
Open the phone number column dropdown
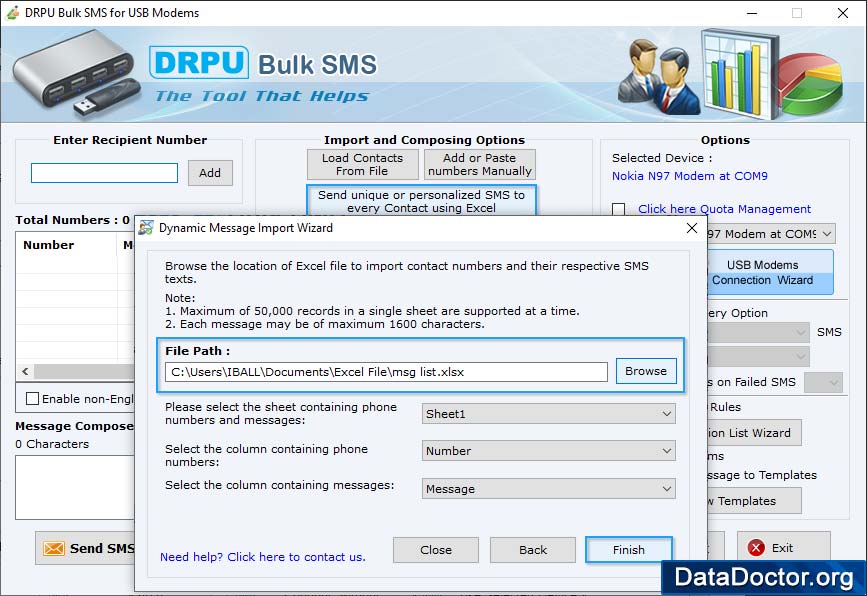point(549,451)
